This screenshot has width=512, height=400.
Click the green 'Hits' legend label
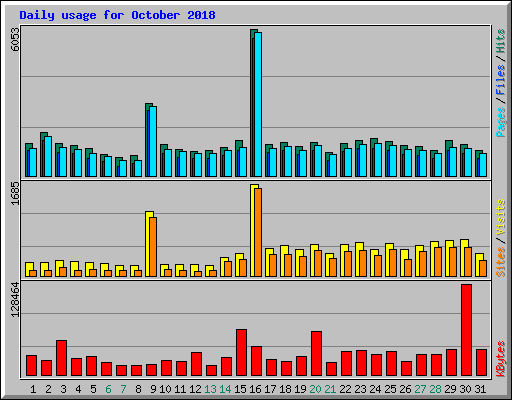coord(501,41)
